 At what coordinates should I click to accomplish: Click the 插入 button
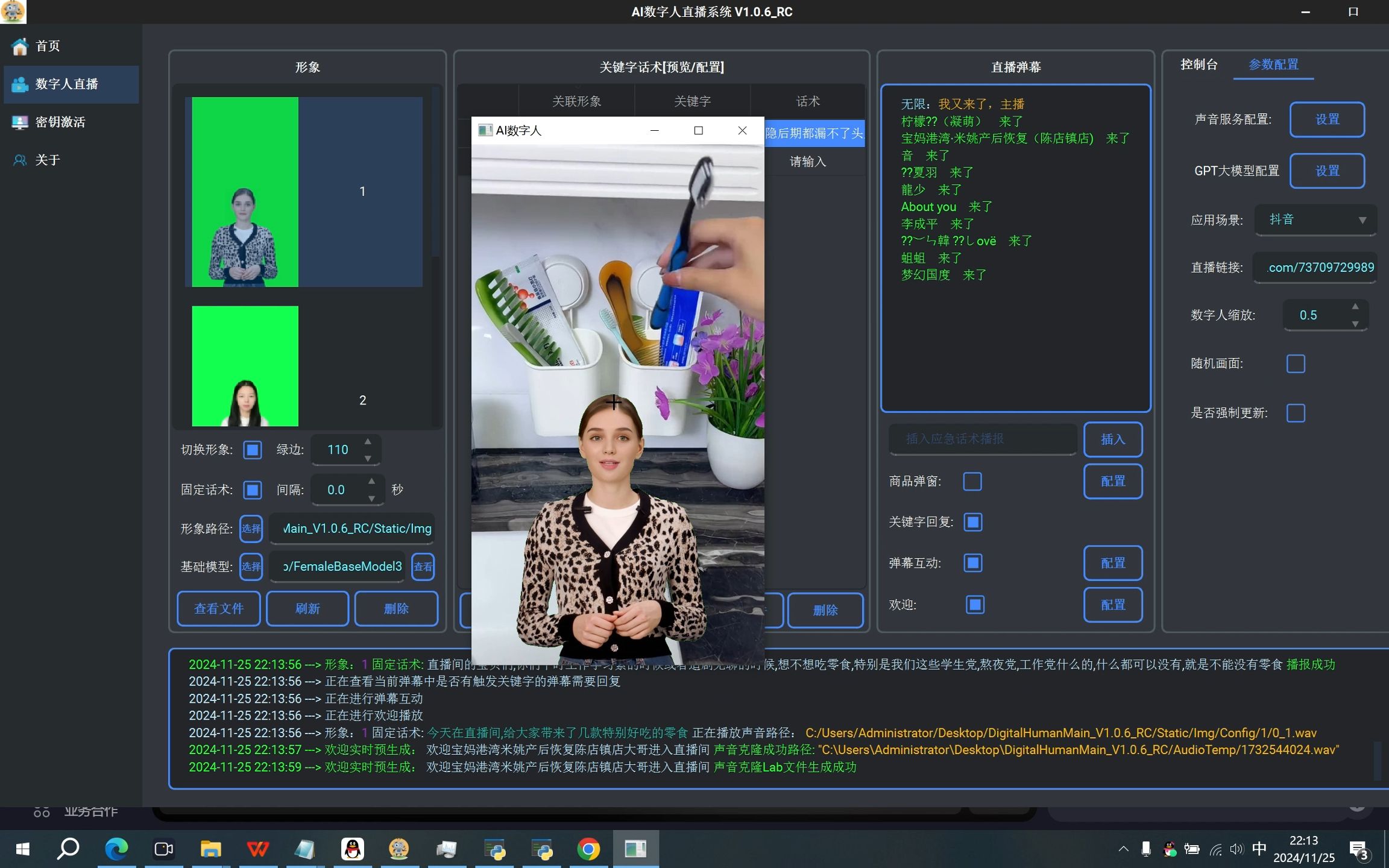tap(1112, 439)
